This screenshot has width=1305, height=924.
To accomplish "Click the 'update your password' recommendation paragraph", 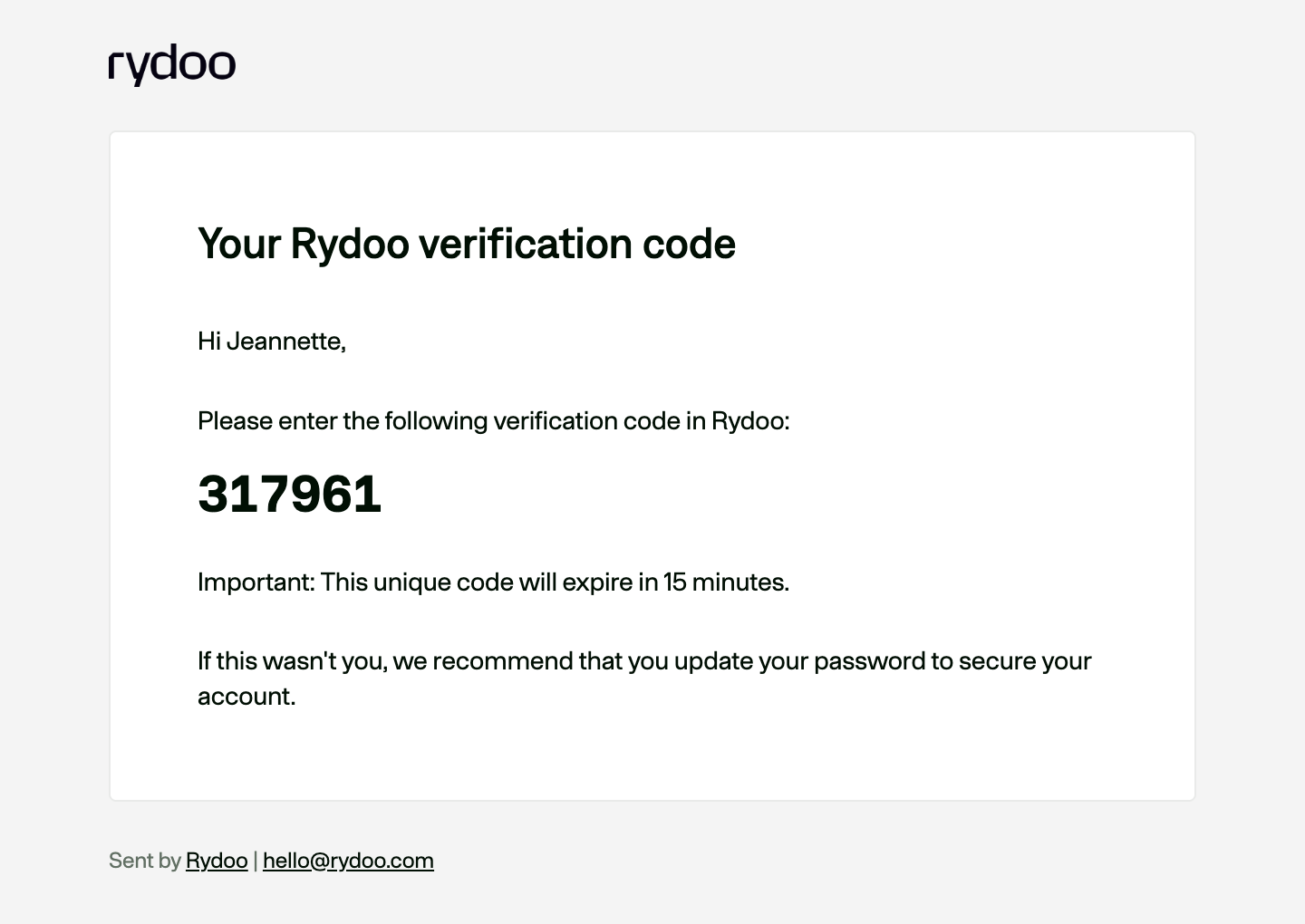I will pos(644,679).
